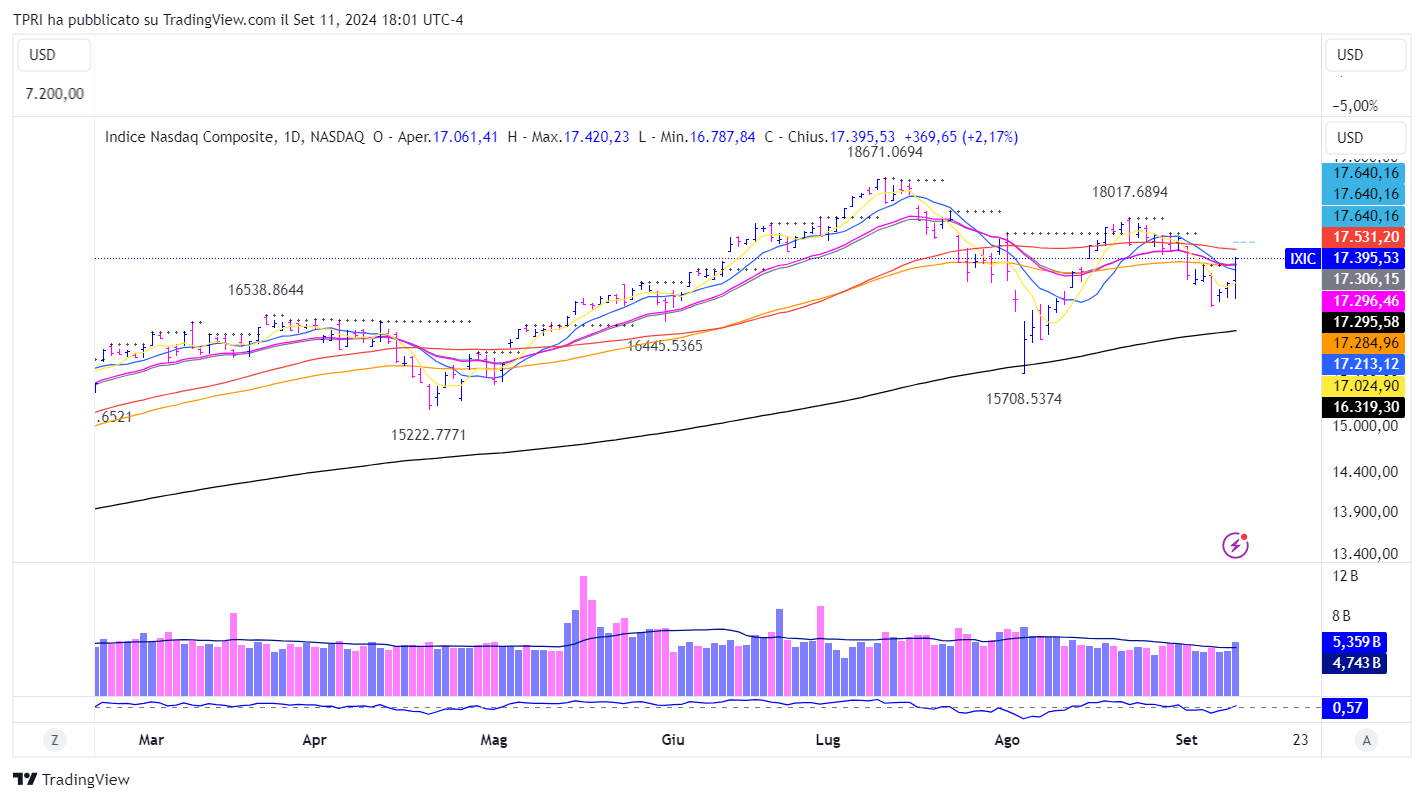Select the IXIC symbol label
This screenshot has height=801, width=1424.
1302,258
